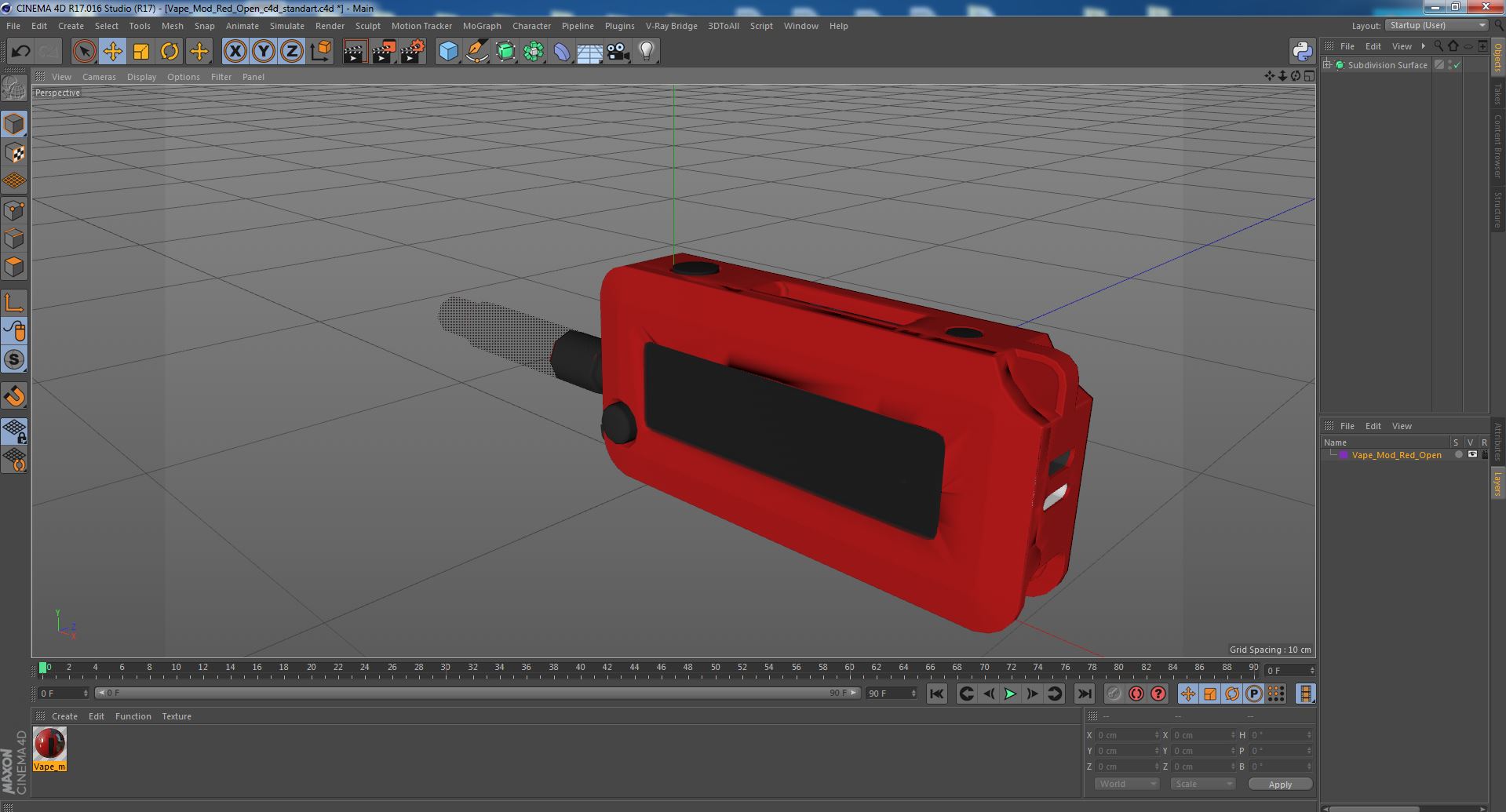Enable Axis mode tool
Viewport: 1506px width, 812px height.
pyautogui.click(x=14, y=303)
